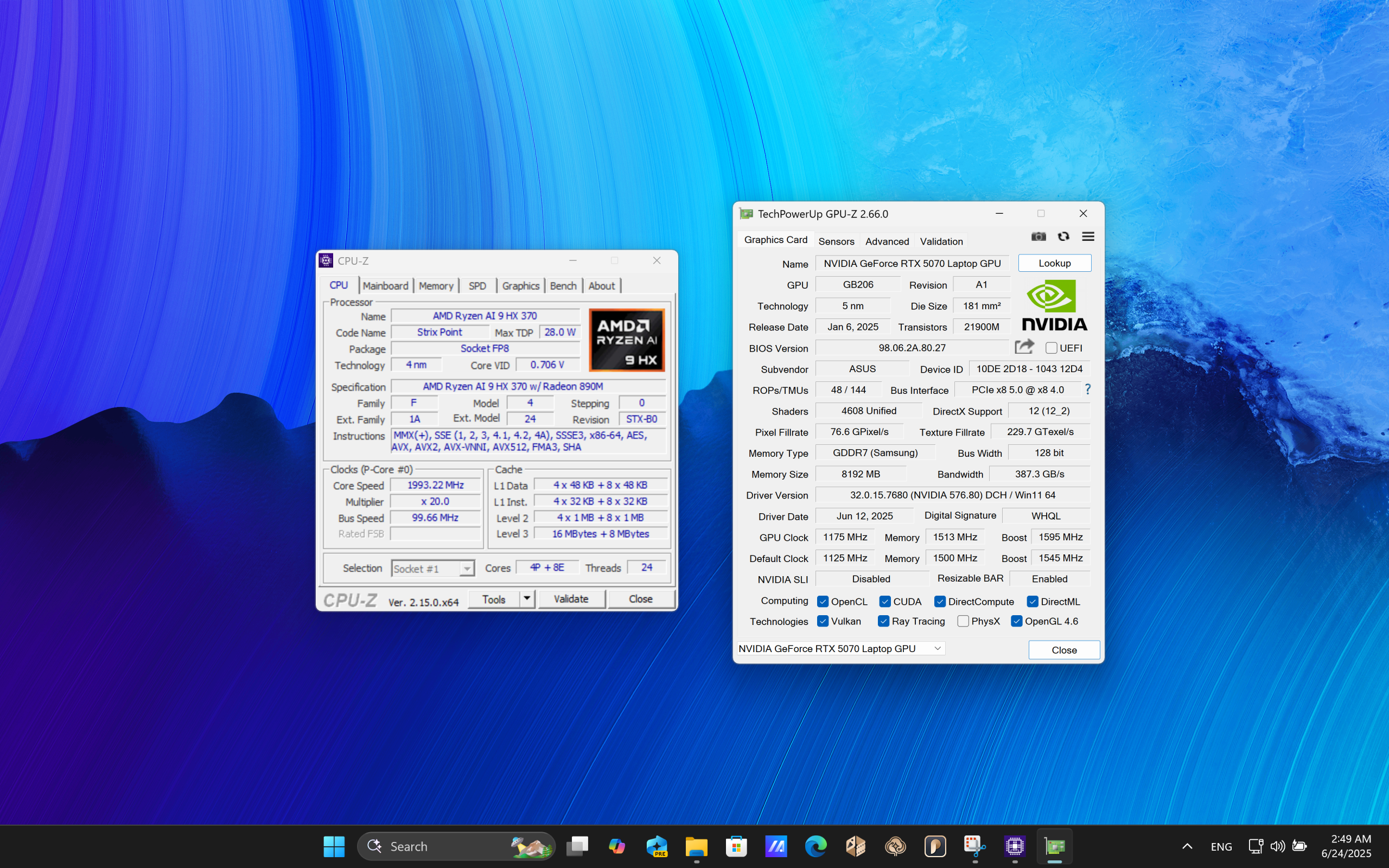Open Microsoft Edge from the taskbar
Viewport: 1389px width, 868px height.
click(x=815, y=846)
